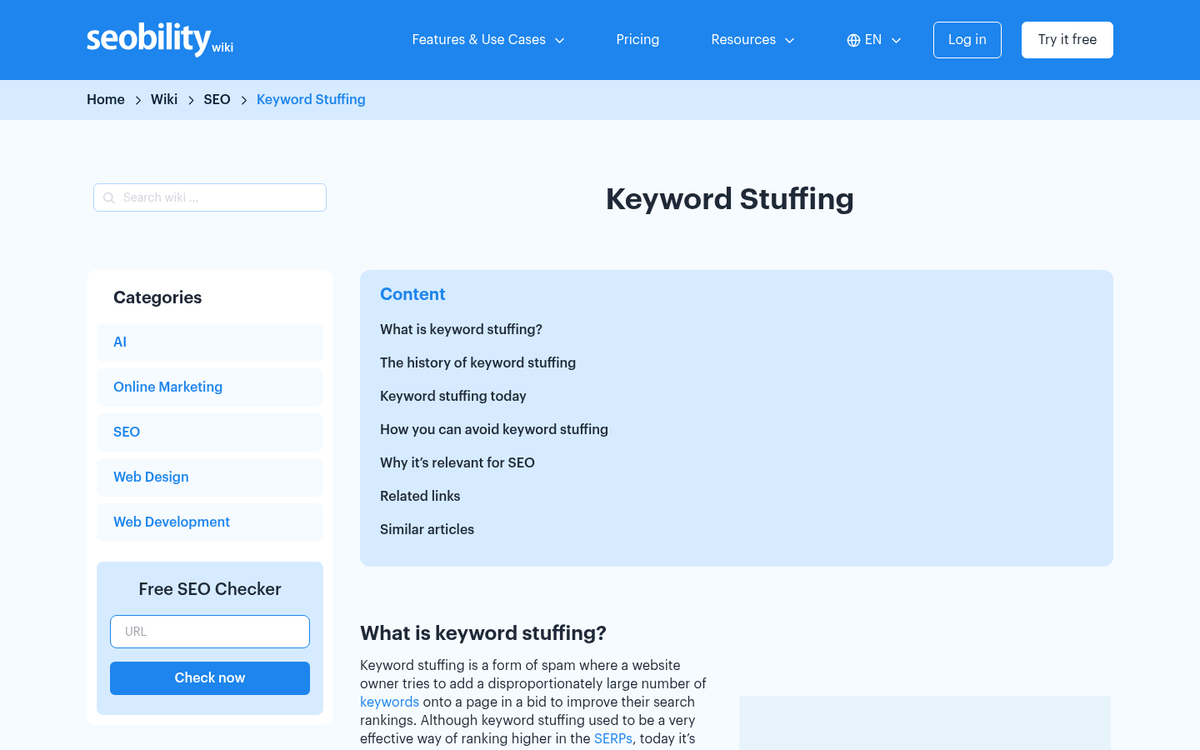The width and height of the screenshot is (1200, 750).
Task: Select the Online Marketing category
Action: (210, 387)
